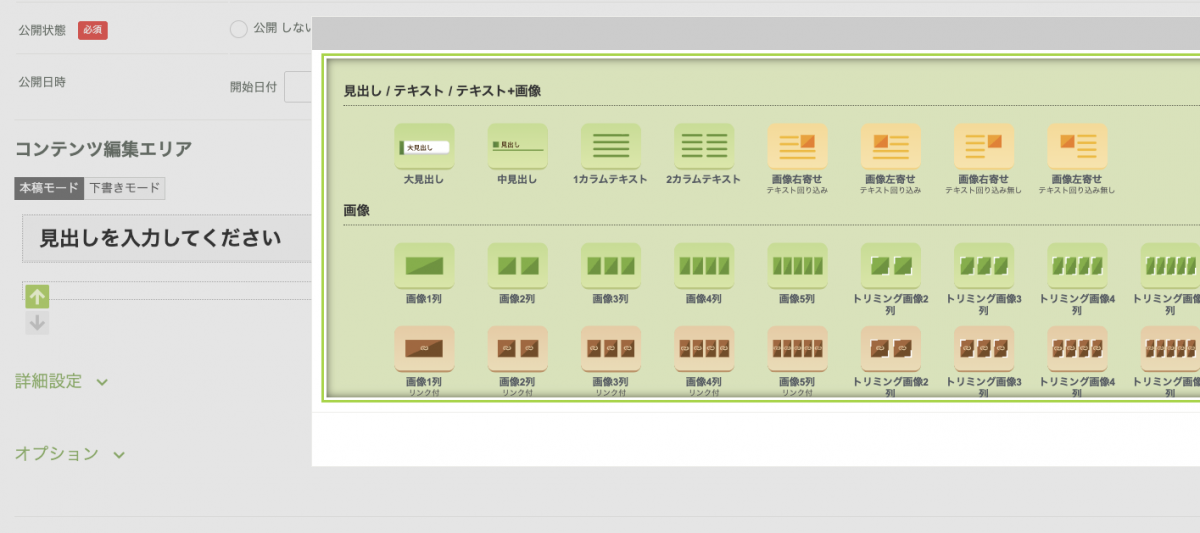Insert a 1カラムテキスト block

610,147
